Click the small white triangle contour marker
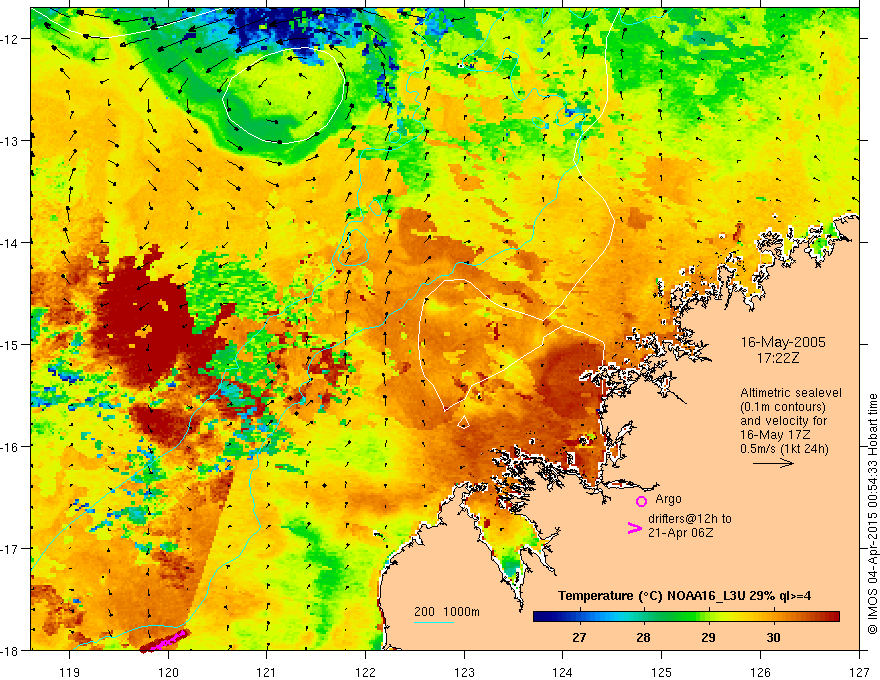 point(463,421)
